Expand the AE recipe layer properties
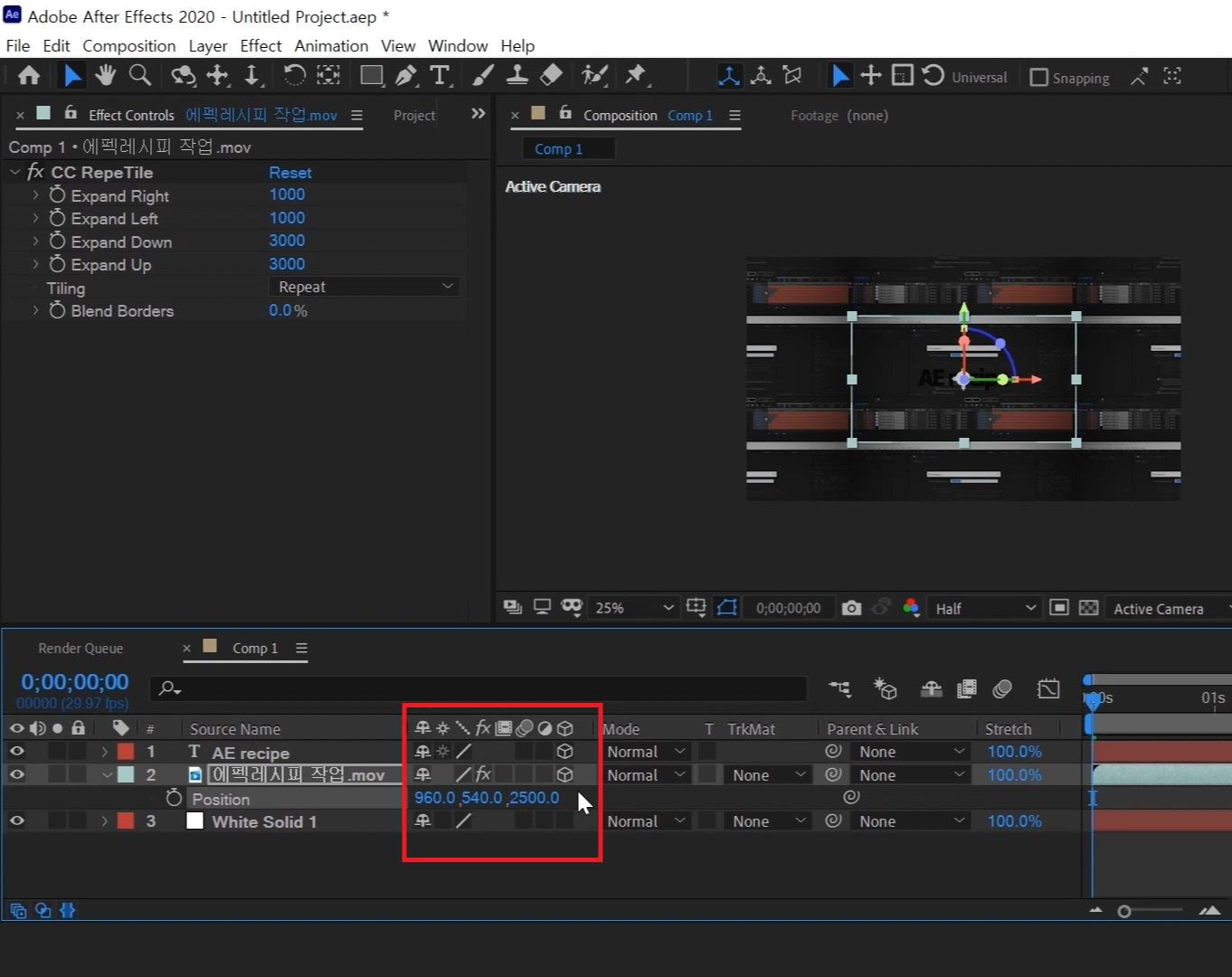This screenshot has width=1232, height=977. pos(105,752)
